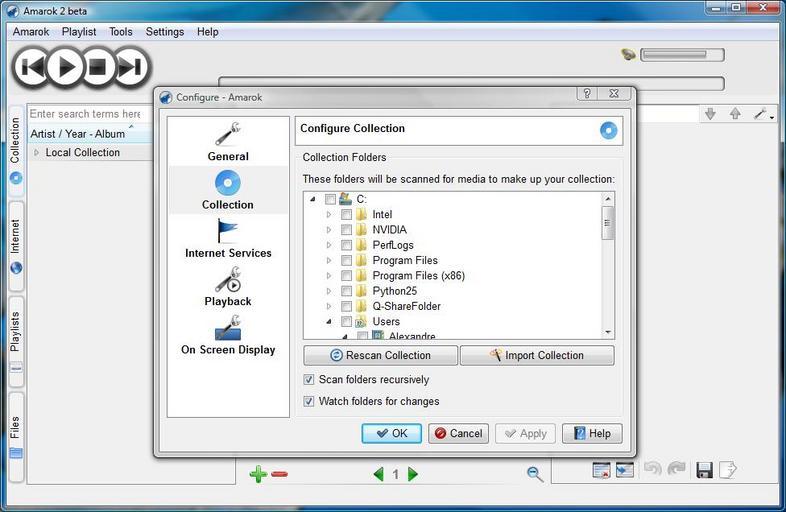
Task: Click Cancel in Configure dialog
Action: [459, 433]
